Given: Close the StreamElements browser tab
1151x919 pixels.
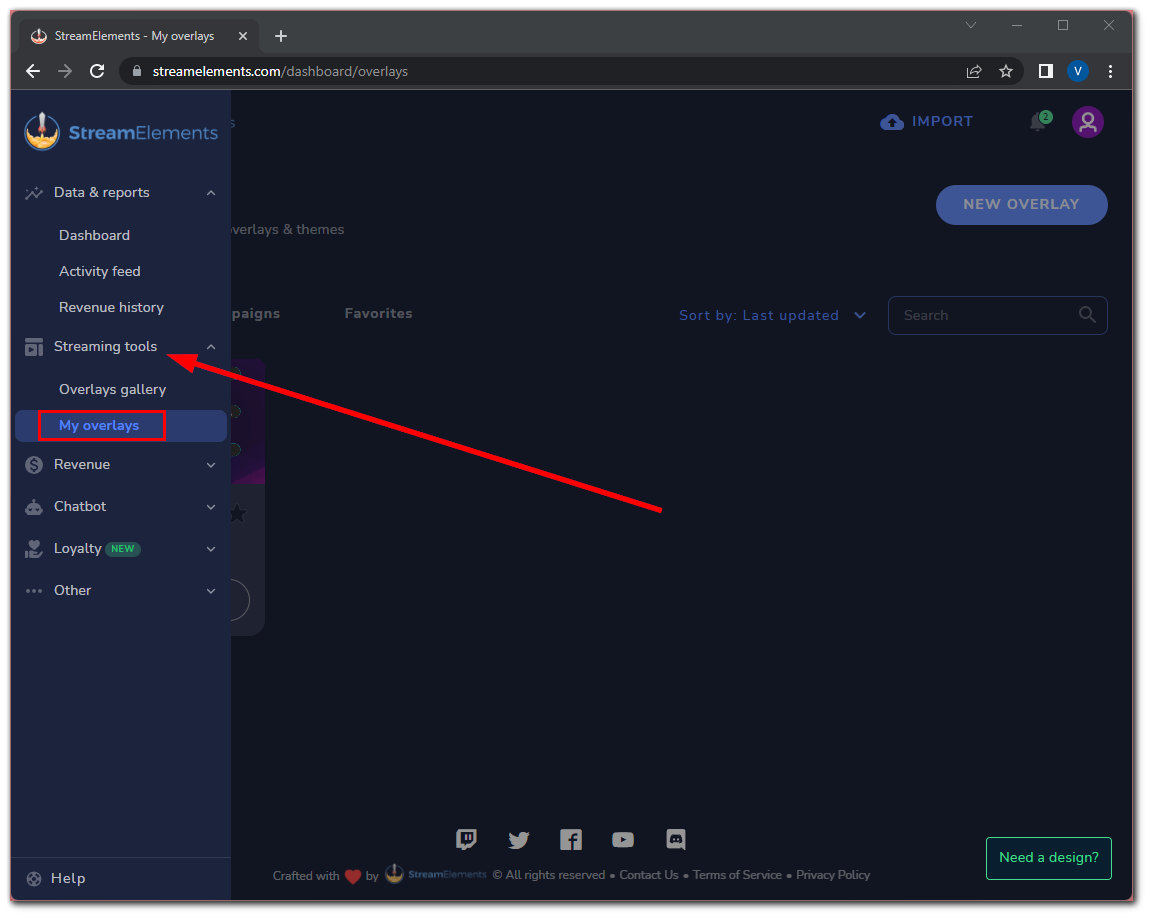Looking at the screenshot, I should pos(243,36).
